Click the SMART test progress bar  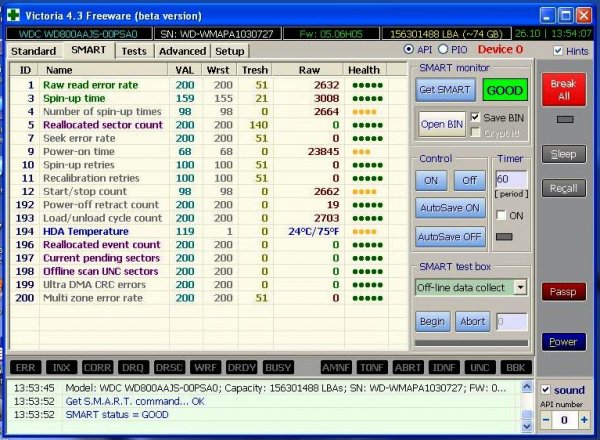coord(471,343)
